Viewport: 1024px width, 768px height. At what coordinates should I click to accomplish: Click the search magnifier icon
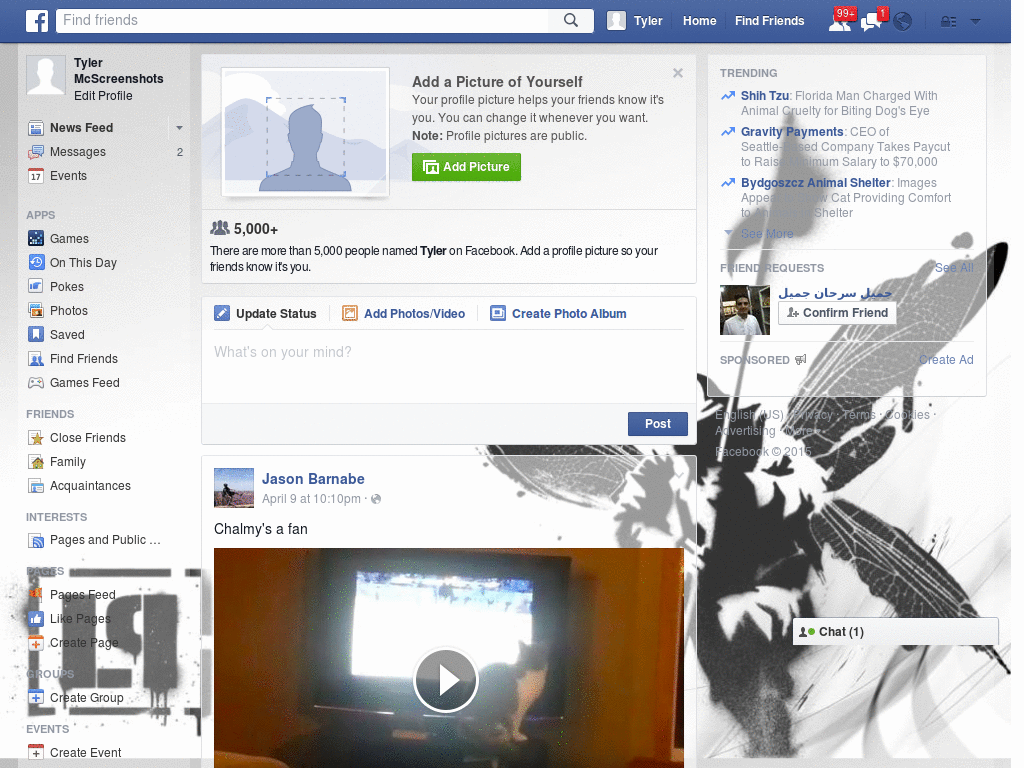pyautogui.click(x=571, y=20)
